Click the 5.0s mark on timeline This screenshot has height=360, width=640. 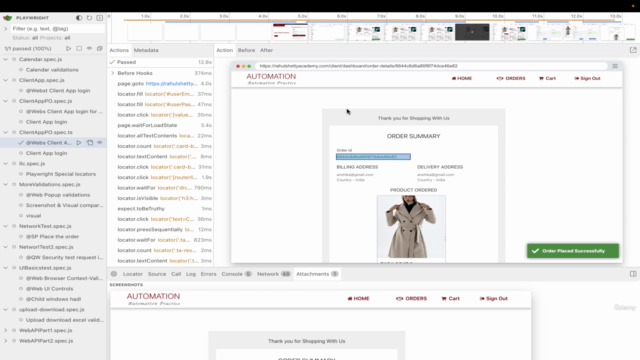302,16
